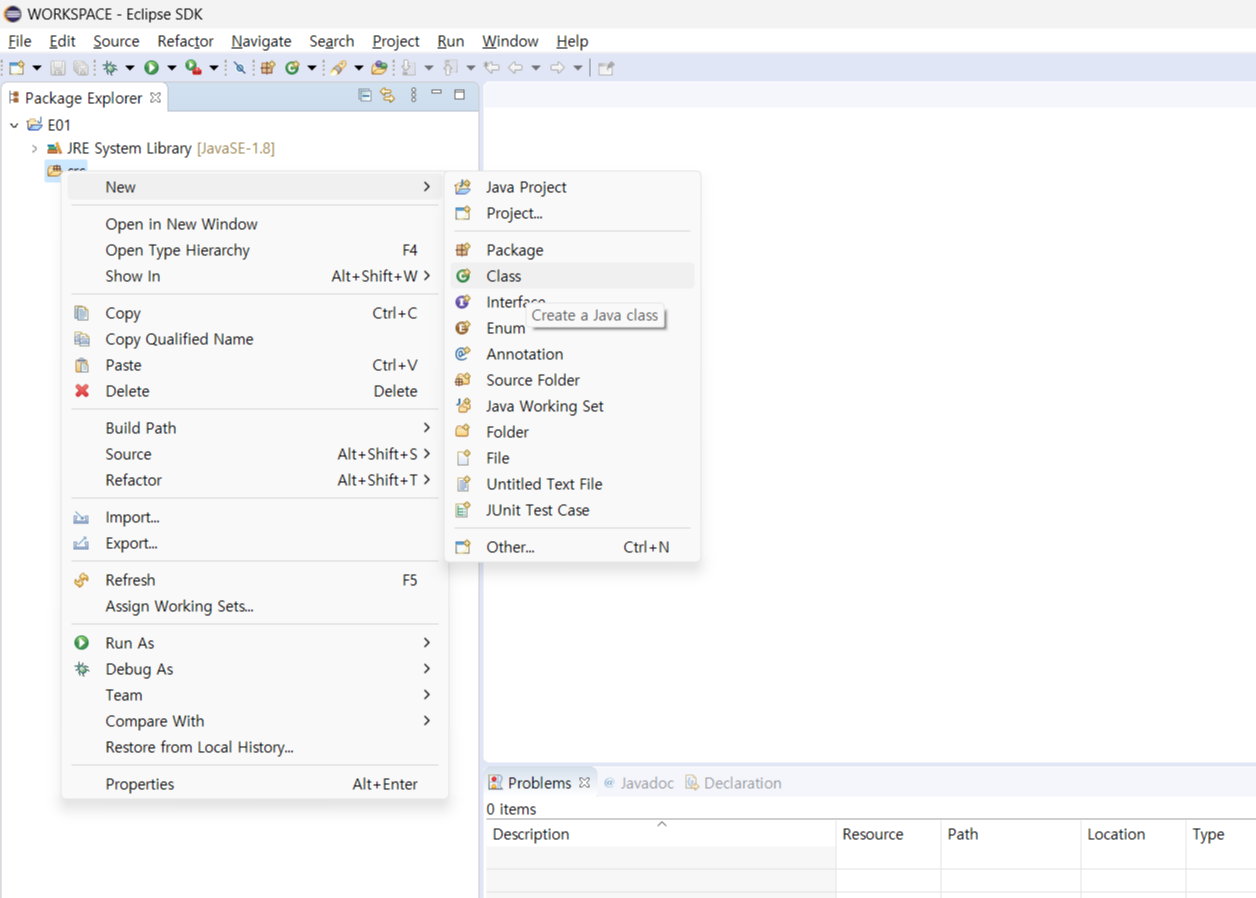Click the Forward navigation arrow icon
Image resolution: width=1256 pixels, height=898 pixels.
tap(557, 68)
